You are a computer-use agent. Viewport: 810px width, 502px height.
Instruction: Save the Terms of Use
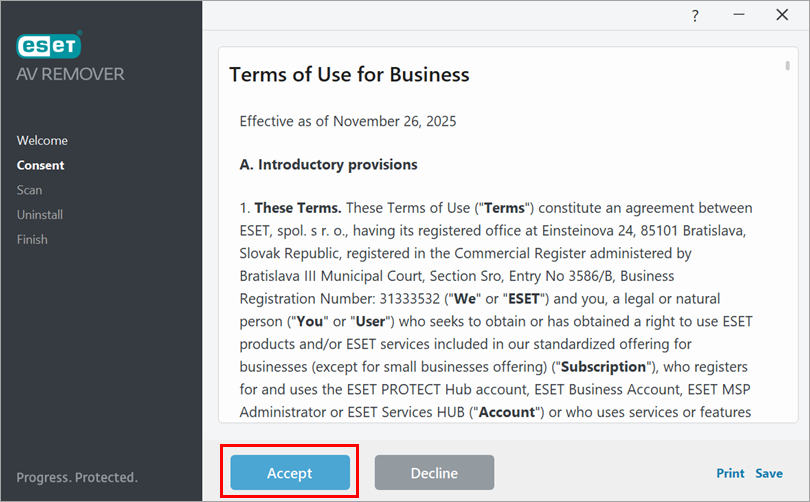pos(769,473)
